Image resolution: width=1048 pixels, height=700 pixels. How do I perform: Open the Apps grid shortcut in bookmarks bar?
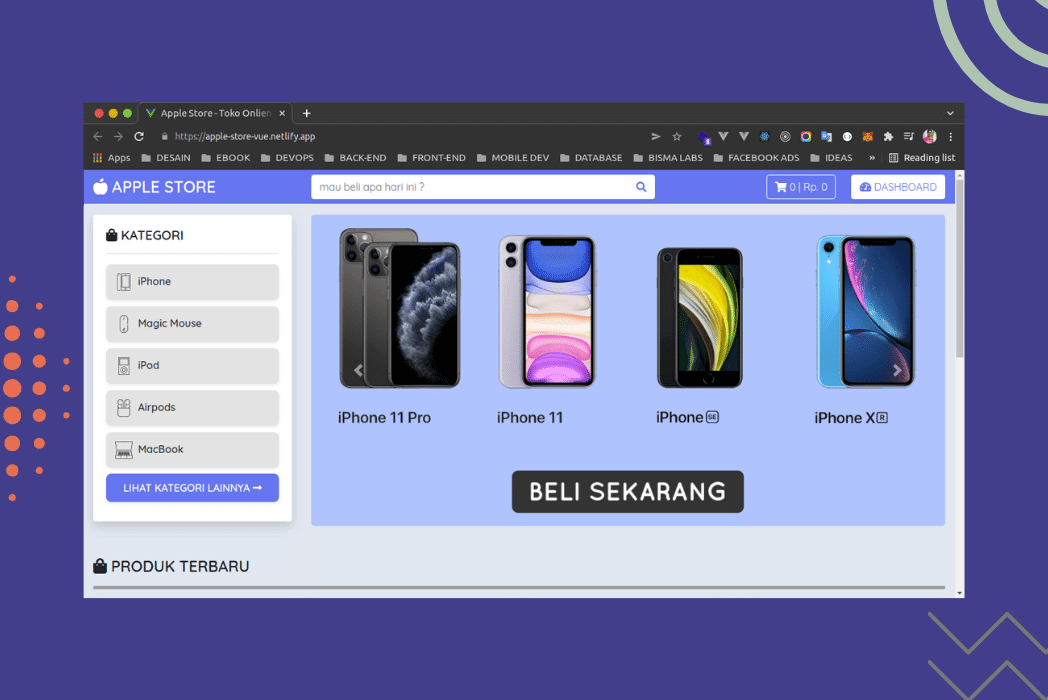coord(112,158)
